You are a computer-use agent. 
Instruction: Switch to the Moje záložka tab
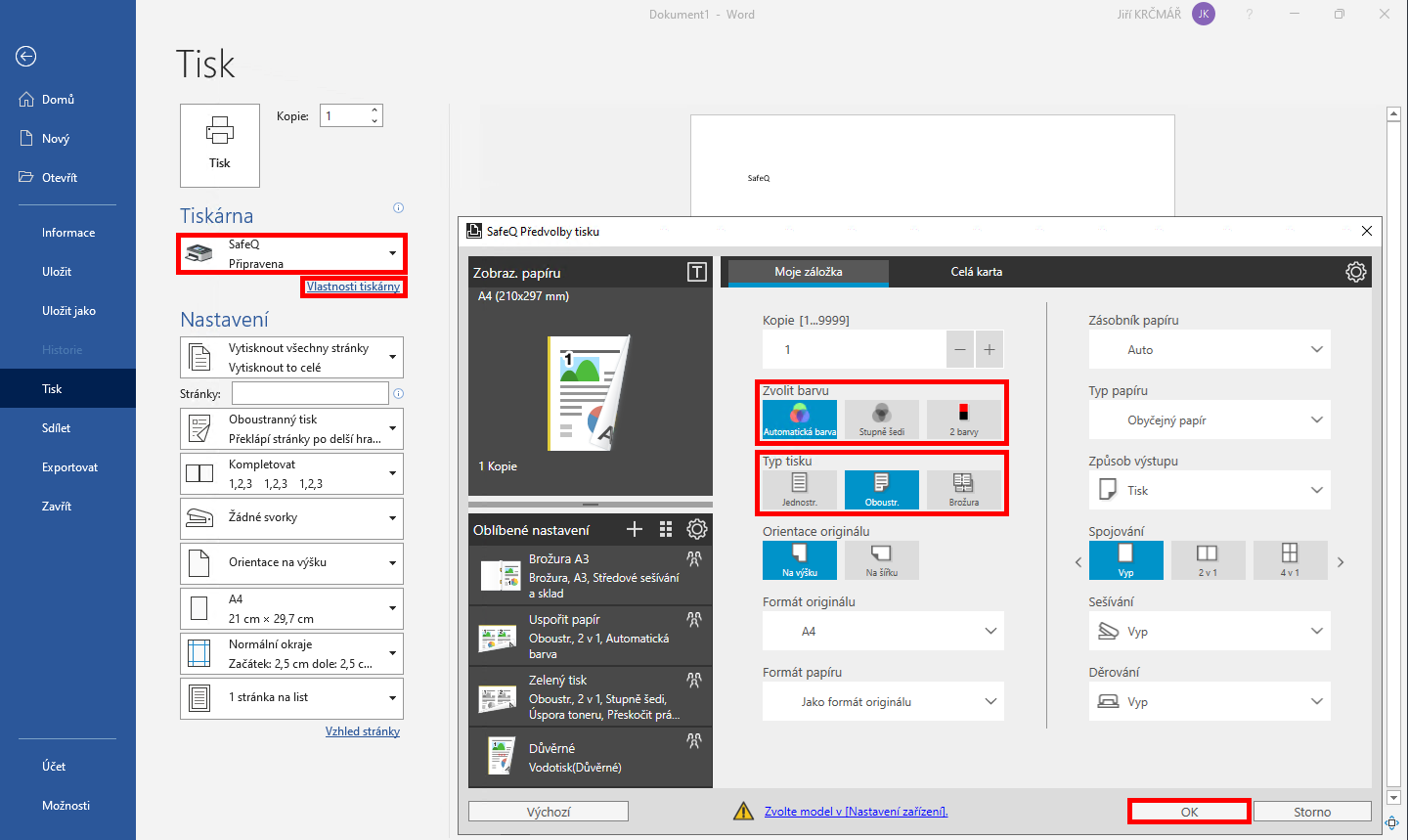[809, 272]
